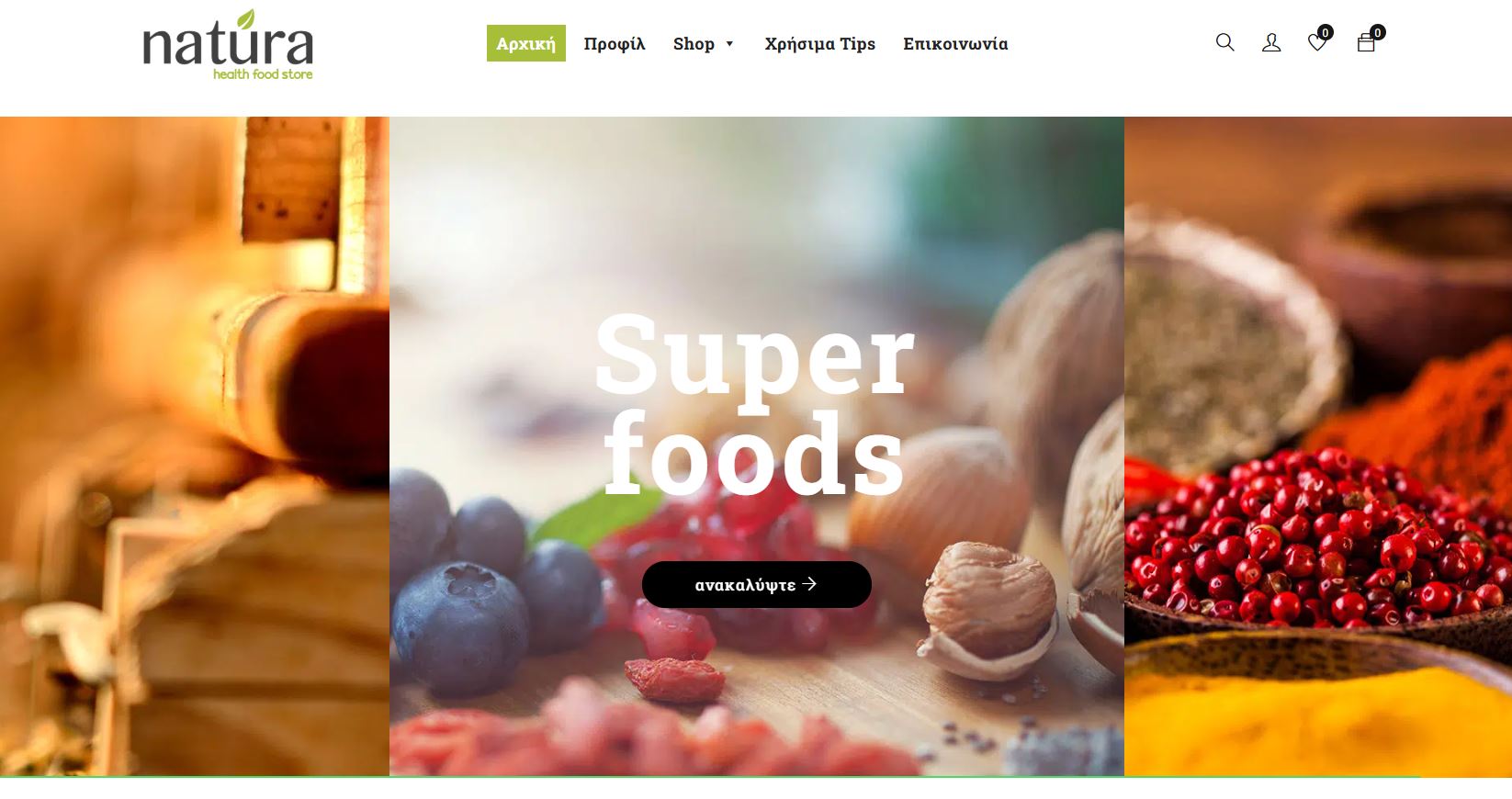Open the wishlist heart icon
This screenshot has height=799, width=1512.
pos(1317,42)
